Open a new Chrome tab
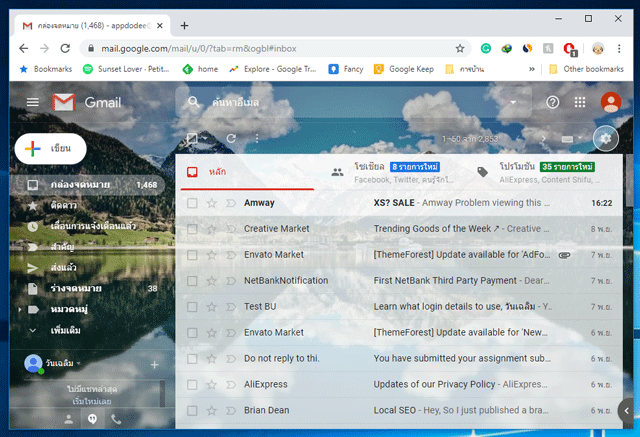Screen dimensions: 640x437 (184, 25)
